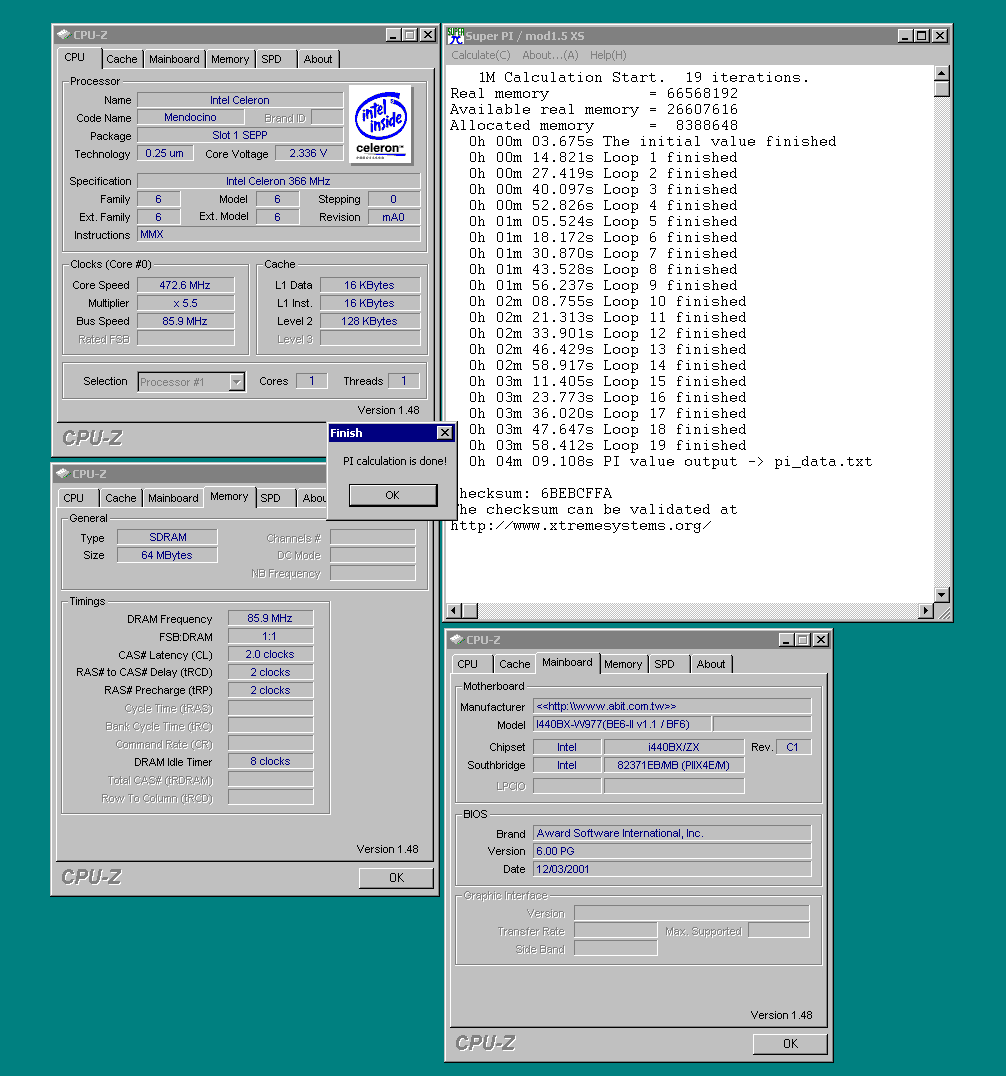1006x1076 pixels.
Task: Click the BIOS Version value 6.00 PG
Action: [x=672, y=851]
